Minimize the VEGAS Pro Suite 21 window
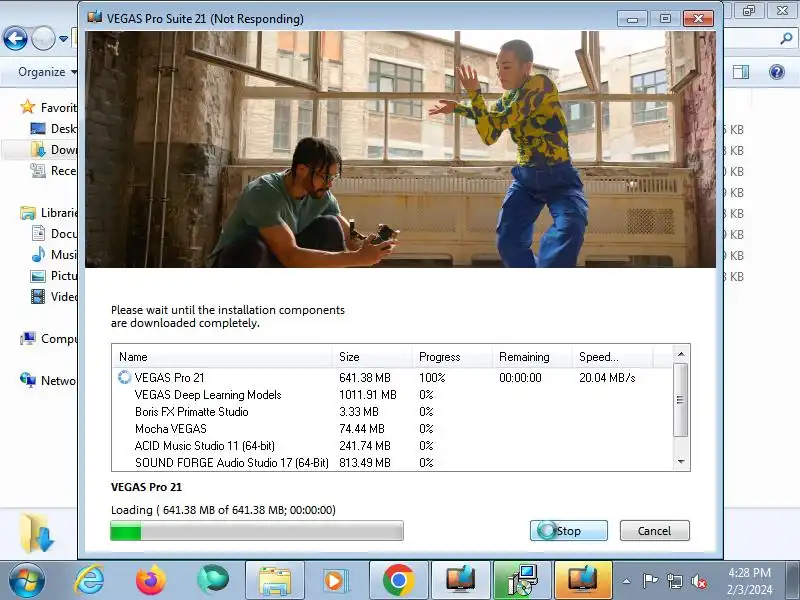Image resolution: width=800 pixels, height=600 pixels. coord(632,18)
